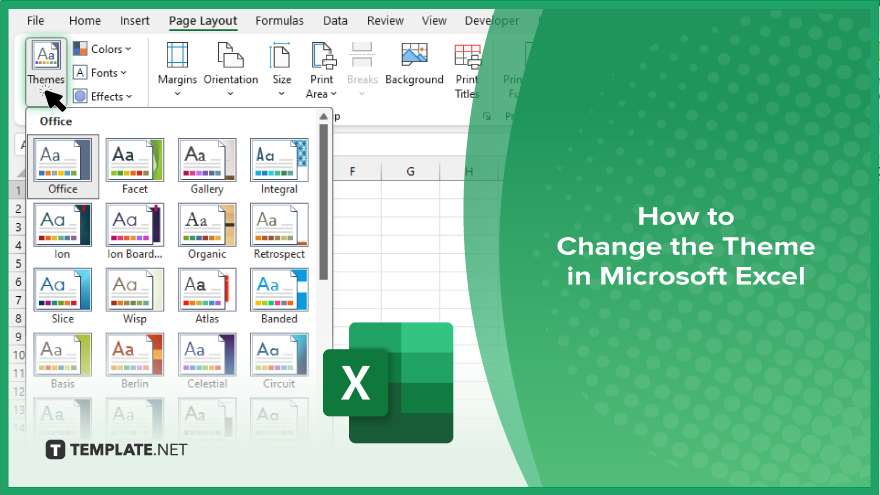Open the Themes gallery button

46,72
